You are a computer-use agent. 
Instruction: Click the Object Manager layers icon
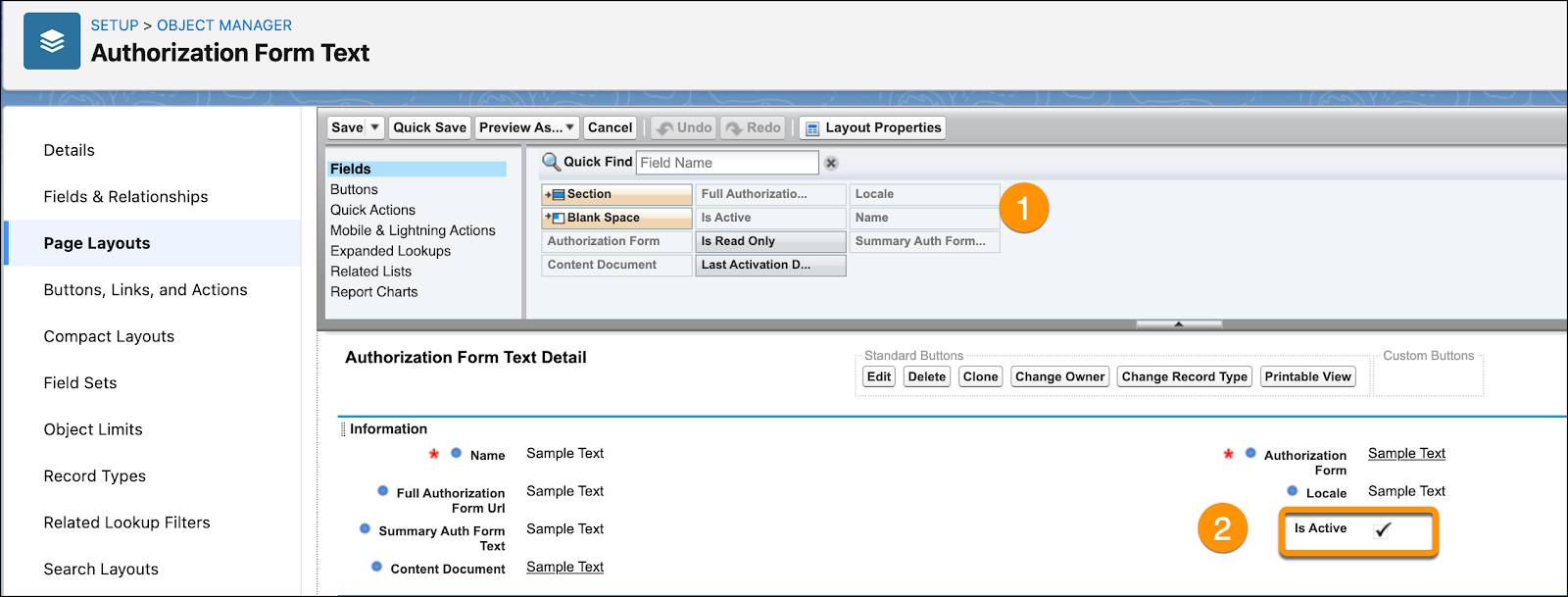52,41
